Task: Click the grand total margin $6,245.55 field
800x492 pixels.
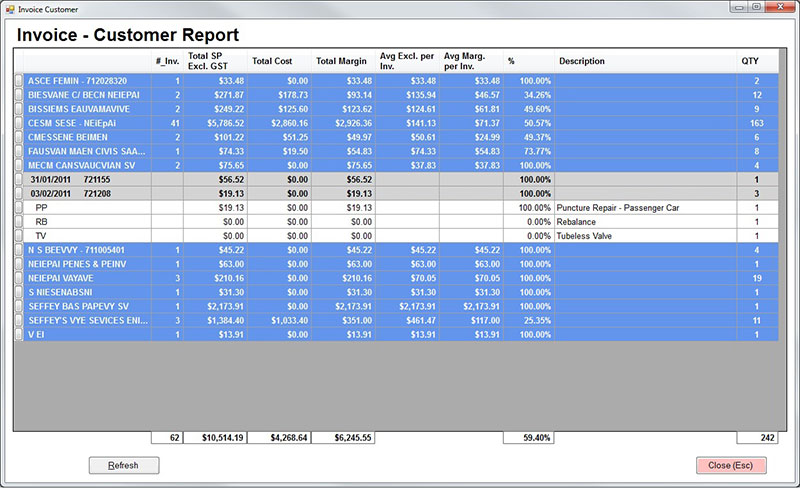Action: [x=343, y=438]
